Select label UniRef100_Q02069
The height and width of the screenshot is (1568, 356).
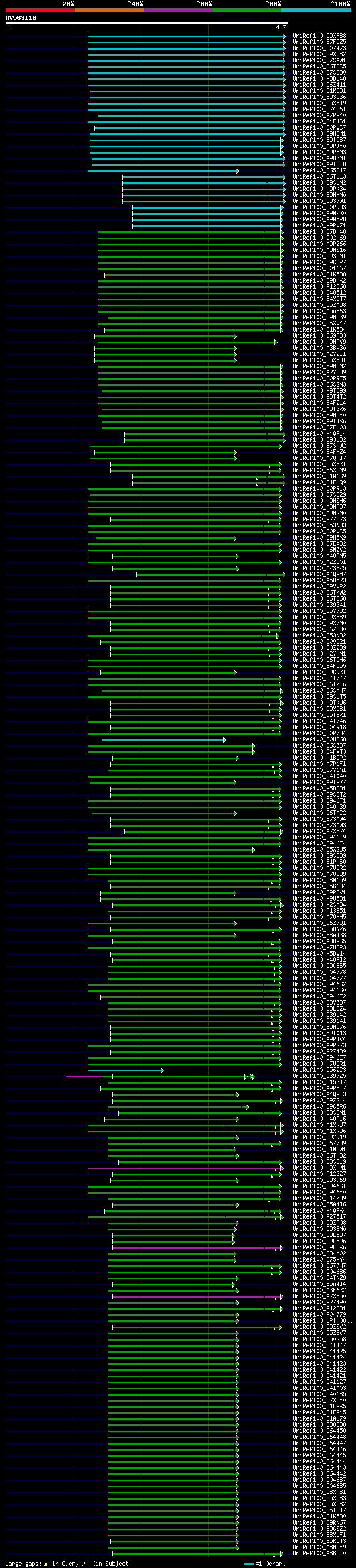(x=319, y=238)
